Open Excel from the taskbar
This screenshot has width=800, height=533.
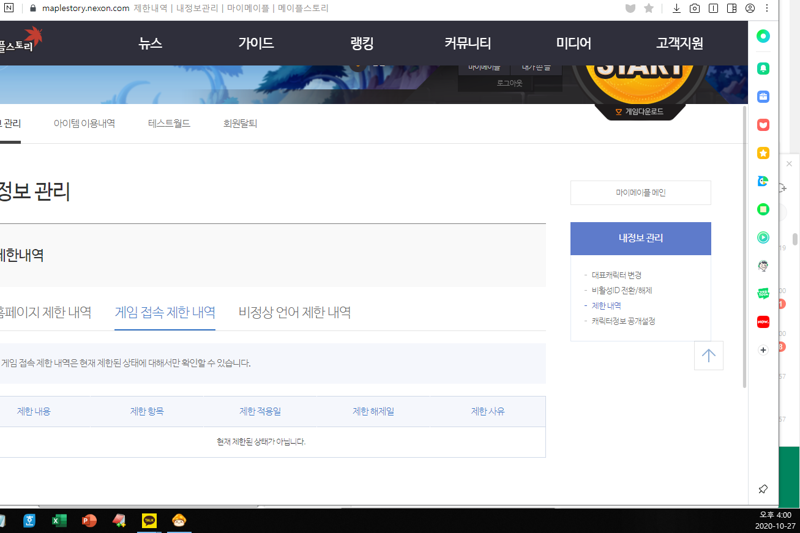(59, 521)
